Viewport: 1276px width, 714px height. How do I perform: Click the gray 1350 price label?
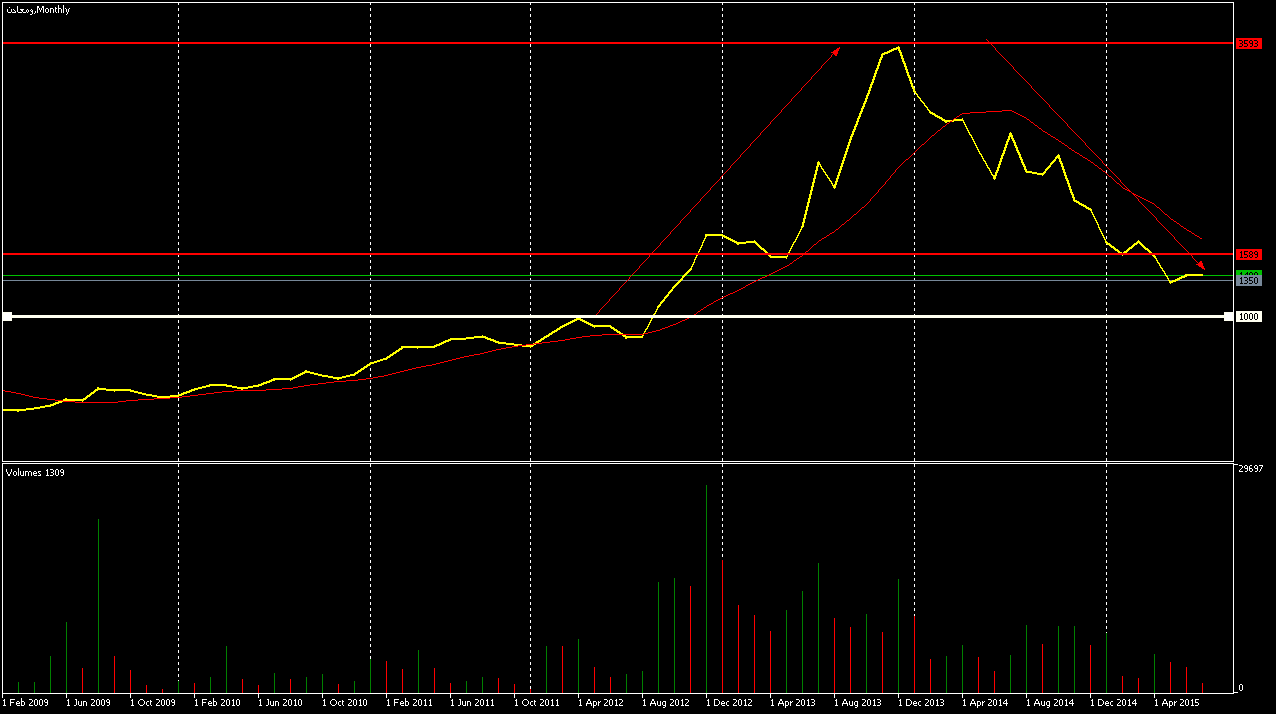click(1248, 282)
